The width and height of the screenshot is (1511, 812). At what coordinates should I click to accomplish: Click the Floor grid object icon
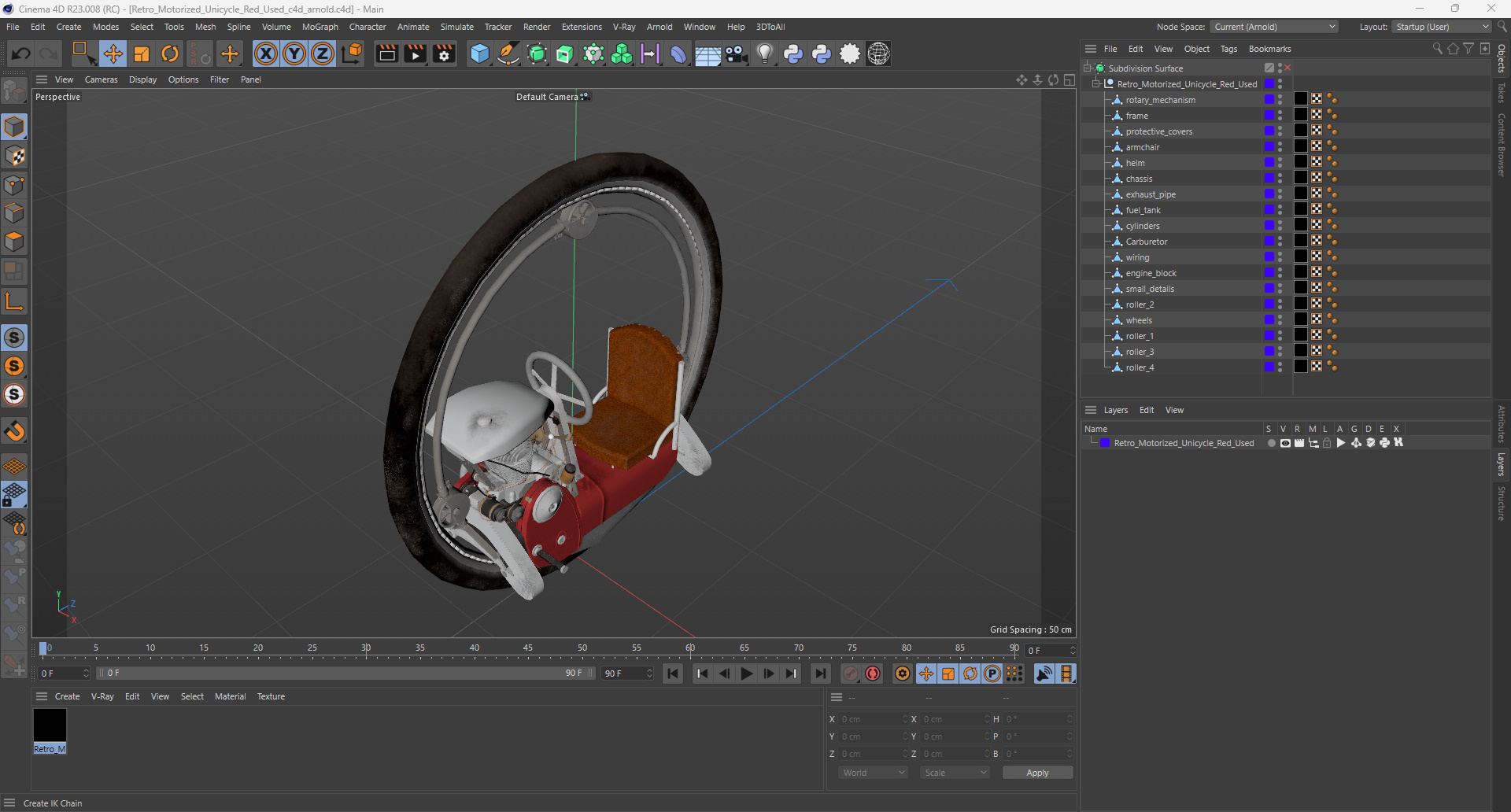pos(707,54)
